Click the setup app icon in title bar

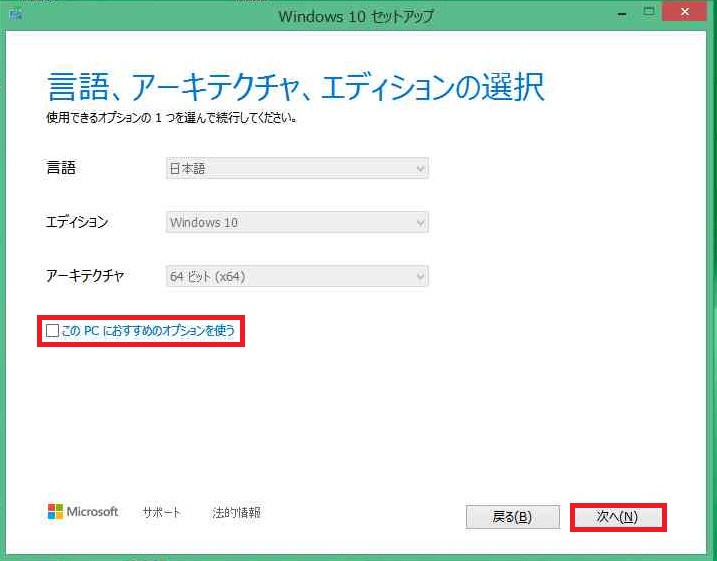pyautogui.click(x=16, y=14)
